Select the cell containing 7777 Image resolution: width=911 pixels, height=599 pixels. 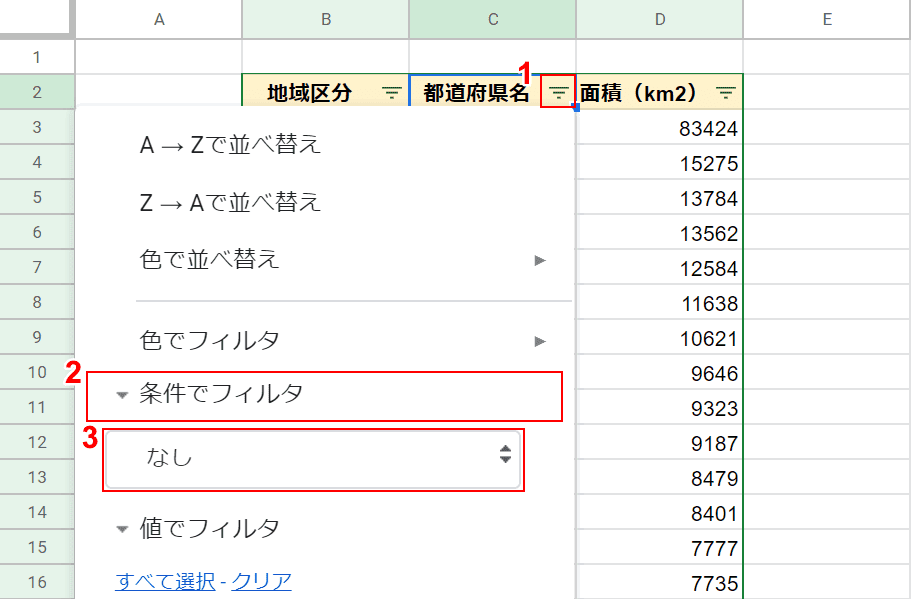[x=659, y=547]
